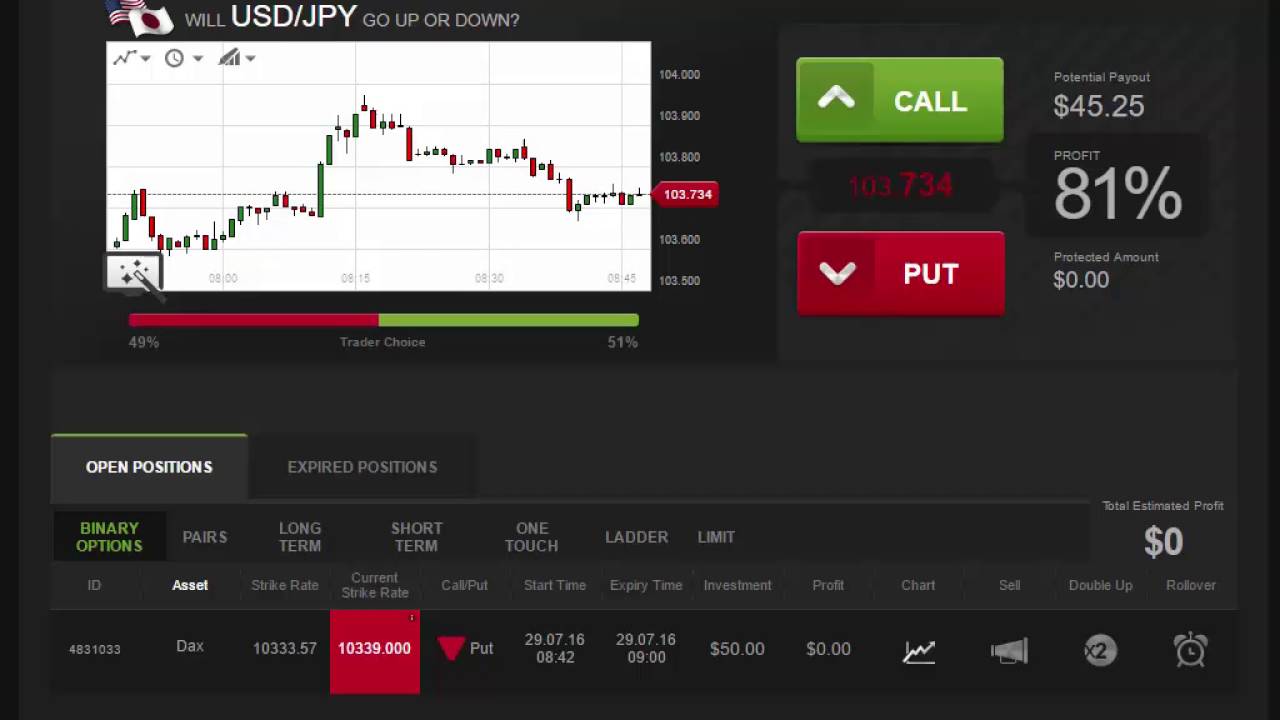Click the green CALL button

coord(899,100)
